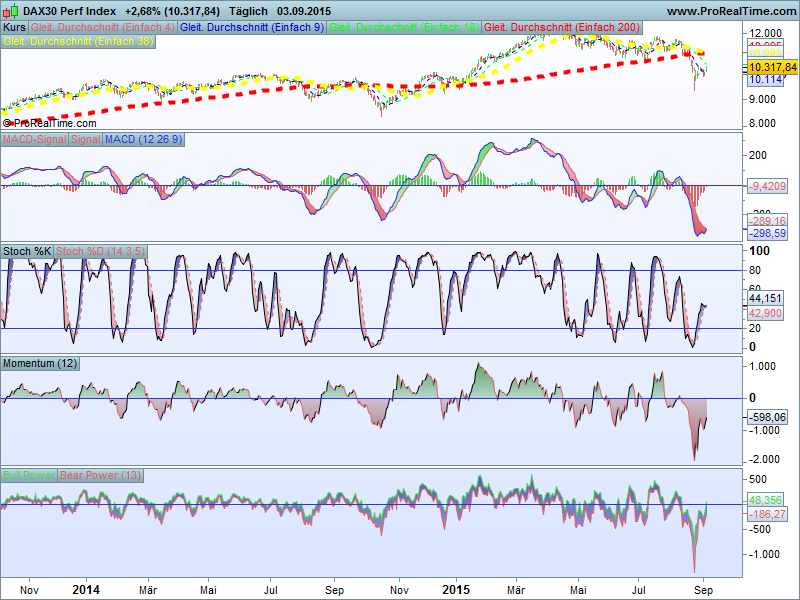800x600 pixels.
Task: Click the 12.000 price axis label
Action: (763, 34)
